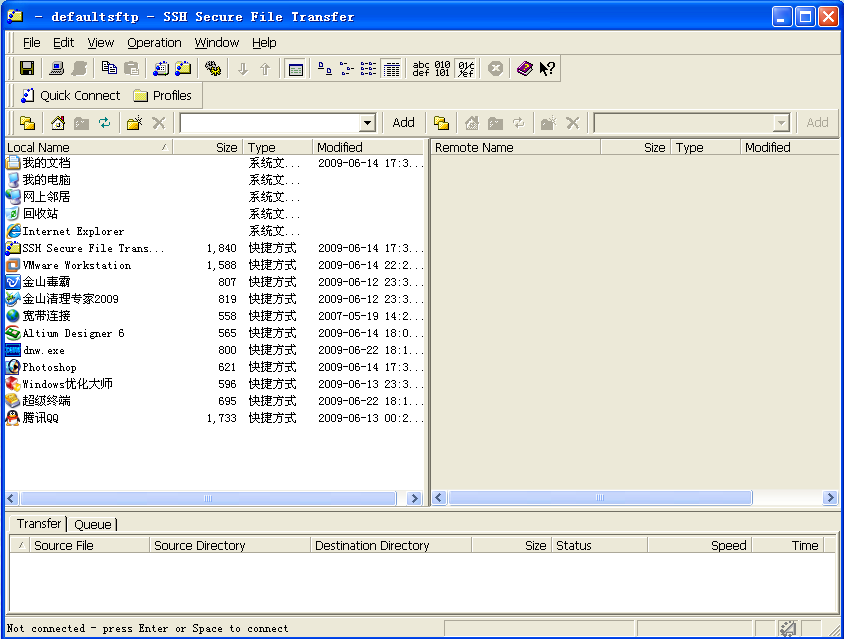Image resolution: width=844 pixels, height=639 pixels.
Task: Open the Profiles dropdown
Action: tap(162, 96)
